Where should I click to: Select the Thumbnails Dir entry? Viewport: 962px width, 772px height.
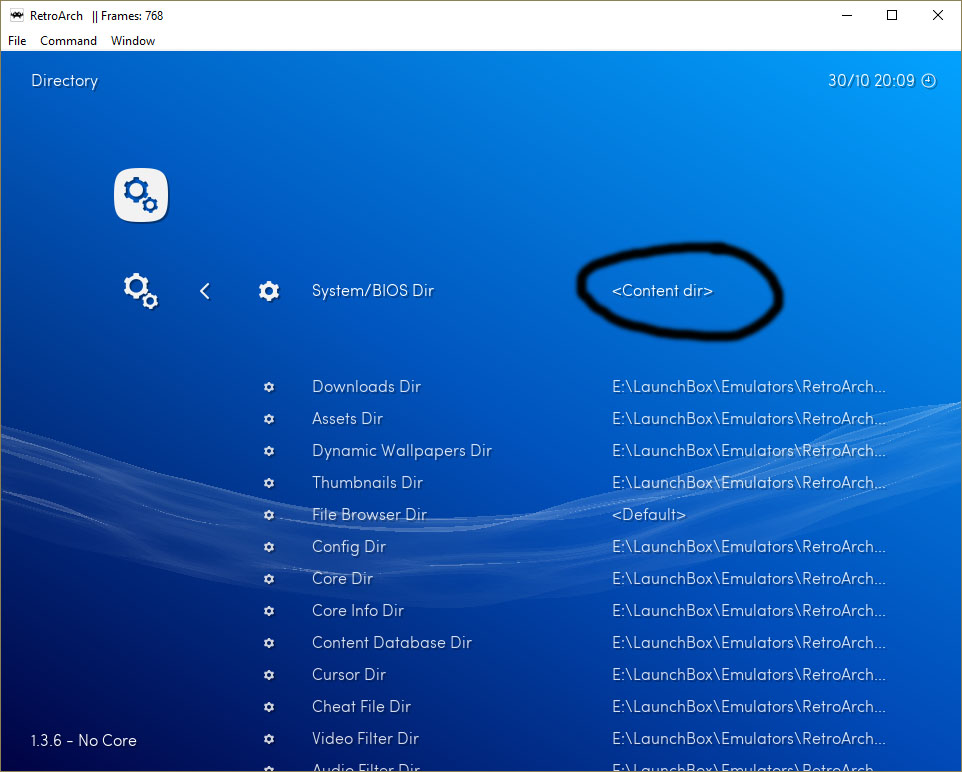367,483
